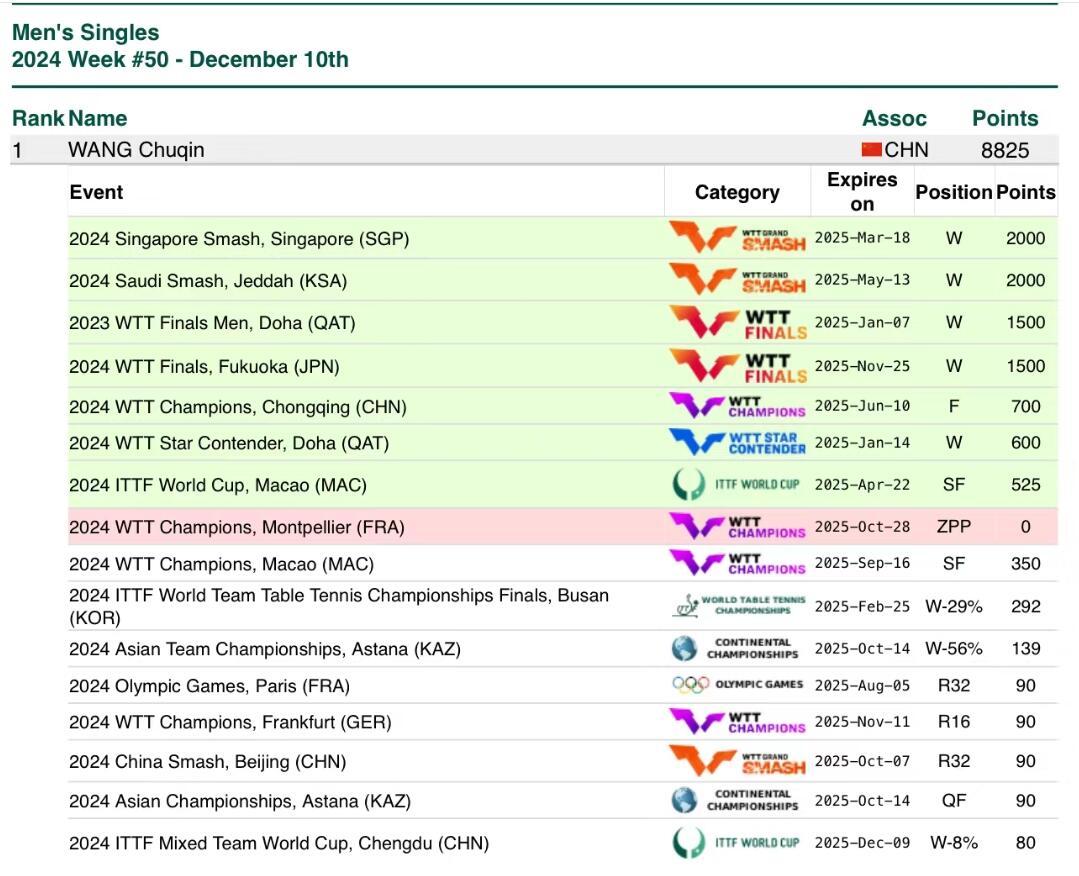The width and height of the screenshot is (1079, 876).
Task: Click the China flag next to CHN
Action: pyautogui.click(x=871, y=150)
